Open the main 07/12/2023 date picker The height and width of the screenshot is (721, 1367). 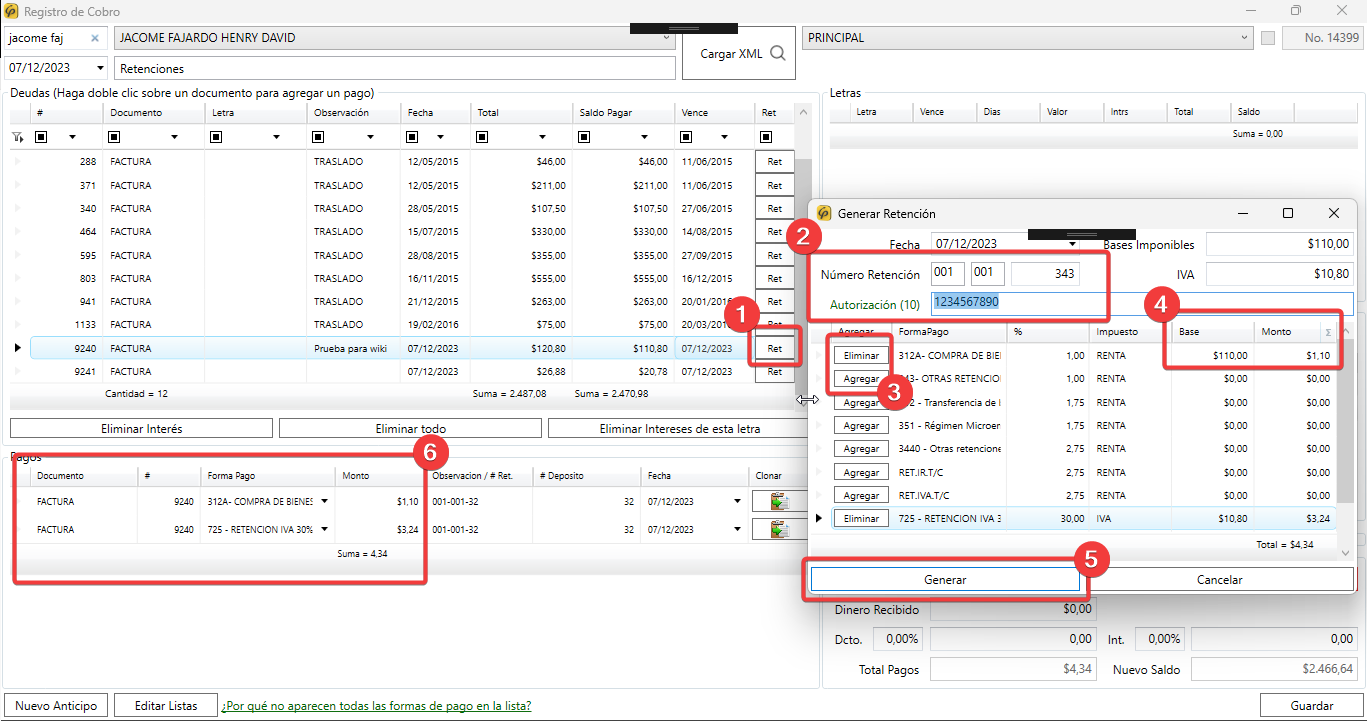101,68
